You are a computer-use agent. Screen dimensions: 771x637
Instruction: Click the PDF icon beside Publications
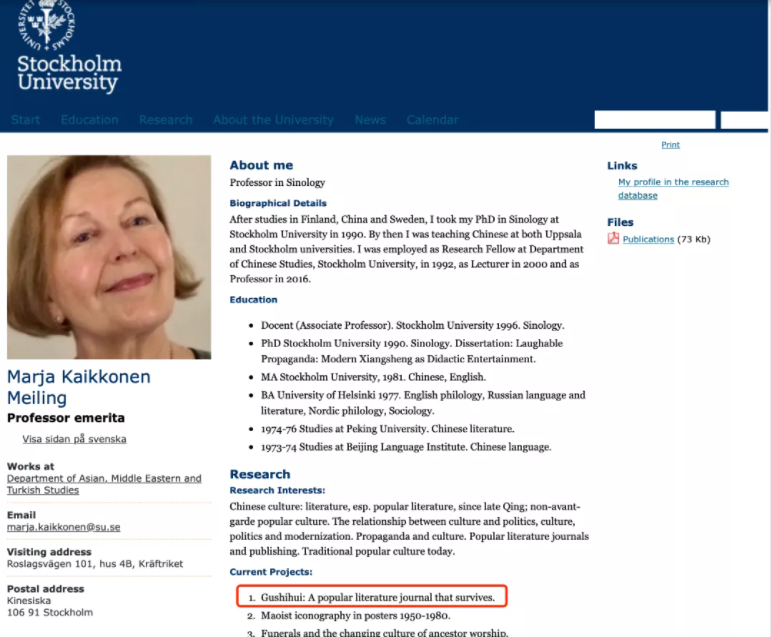613,239
